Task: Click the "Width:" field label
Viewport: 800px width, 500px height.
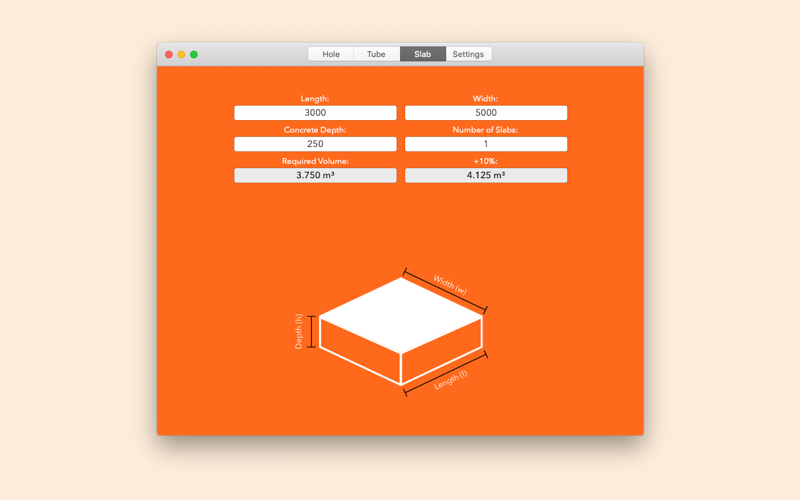Action: pyautogui.click(x=485, y=98)
